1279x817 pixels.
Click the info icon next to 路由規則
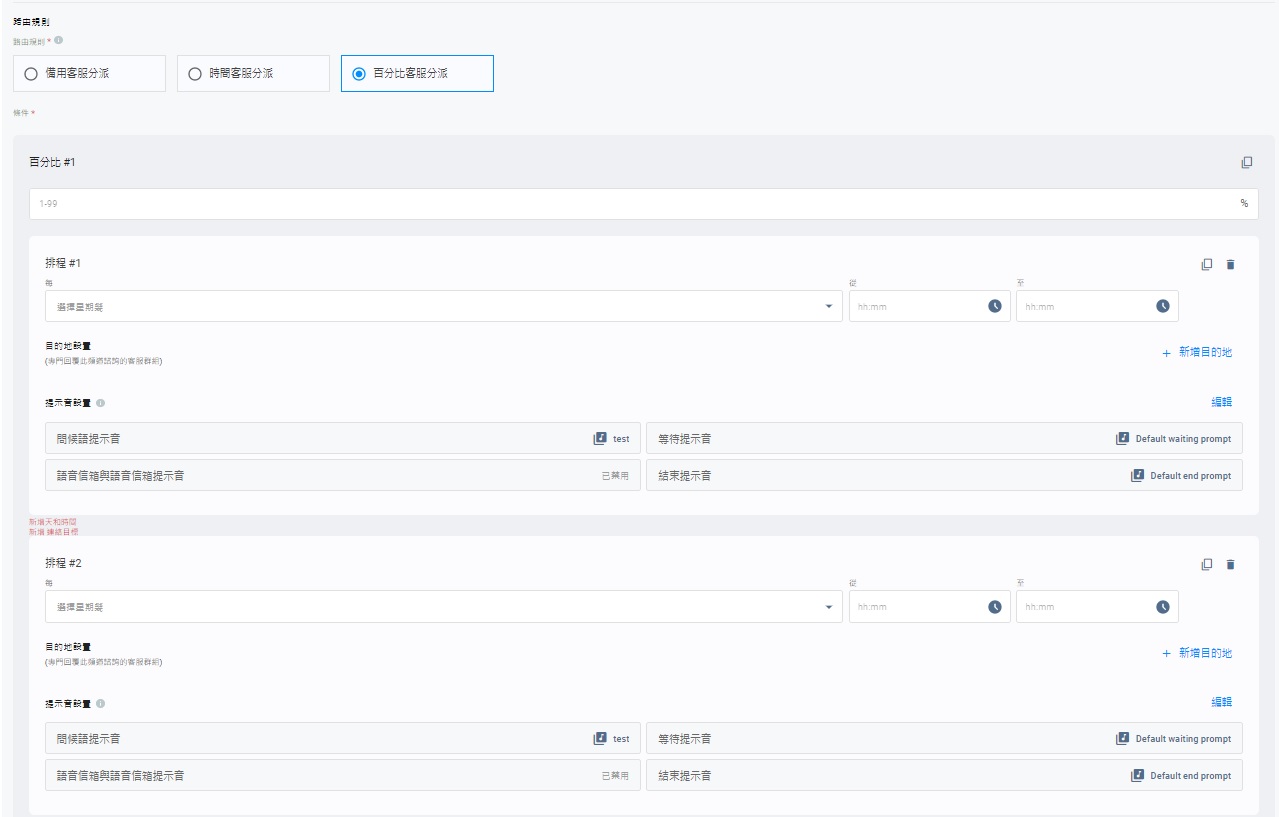59,41
